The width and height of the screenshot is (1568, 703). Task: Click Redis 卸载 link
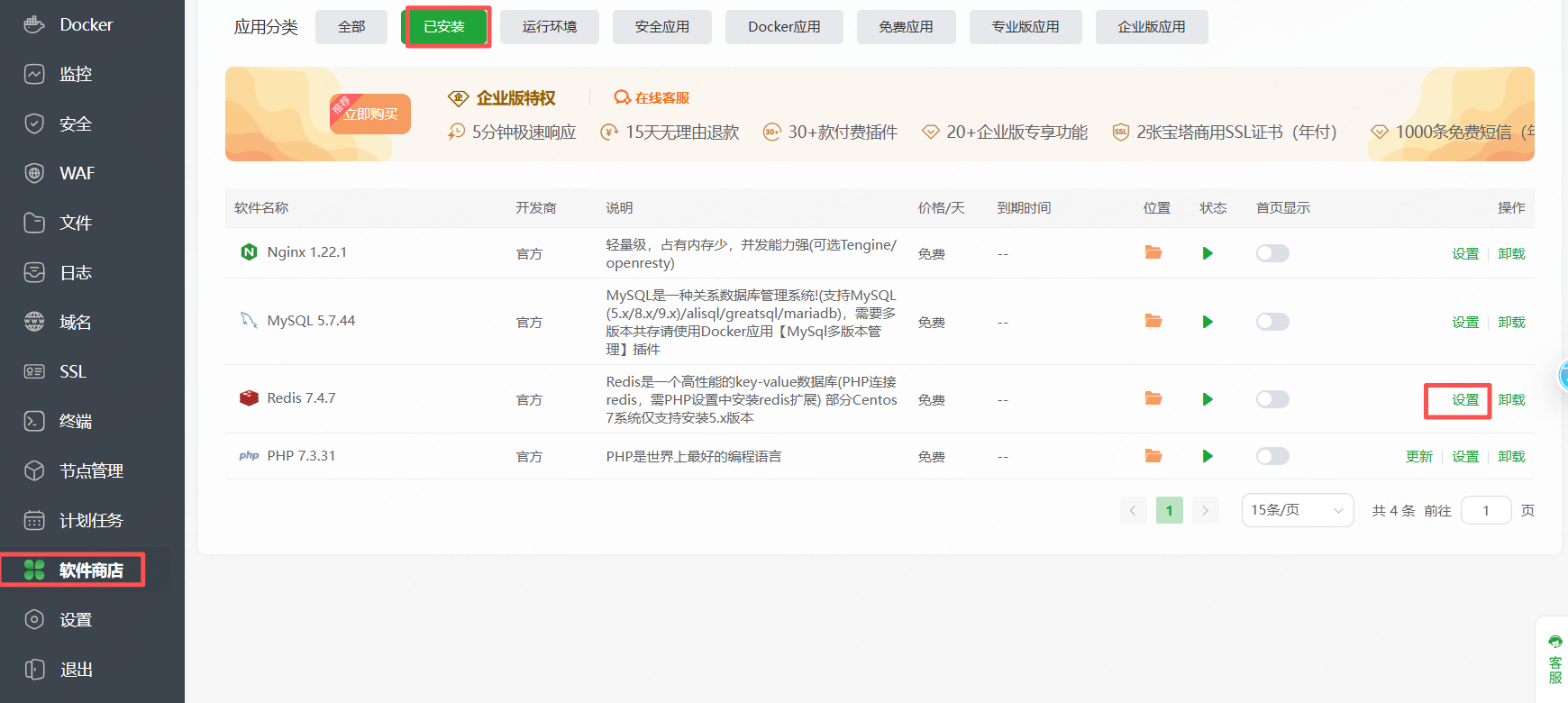click(x=1512, y=399)
